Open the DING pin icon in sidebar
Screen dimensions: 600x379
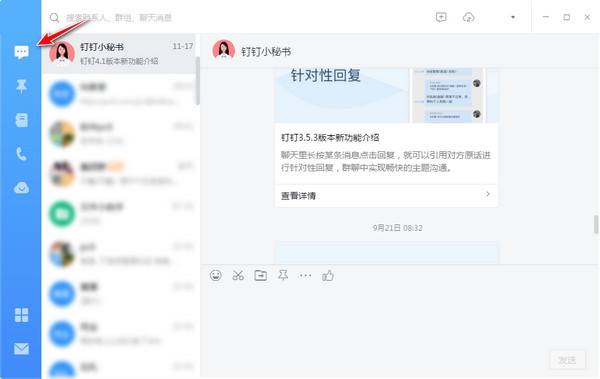[21, 86]
